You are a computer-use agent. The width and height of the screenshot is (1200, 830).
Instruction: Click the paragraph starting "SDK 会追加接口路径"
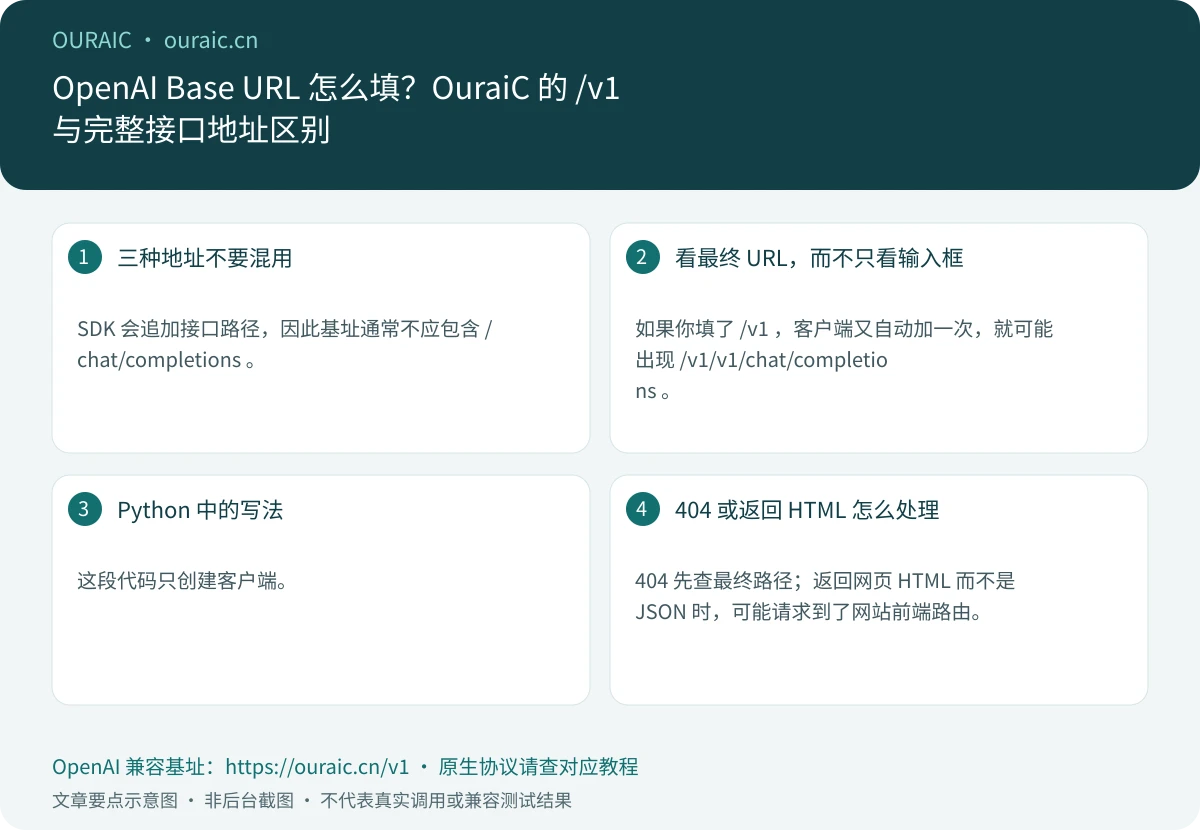[x=285, y=344]
